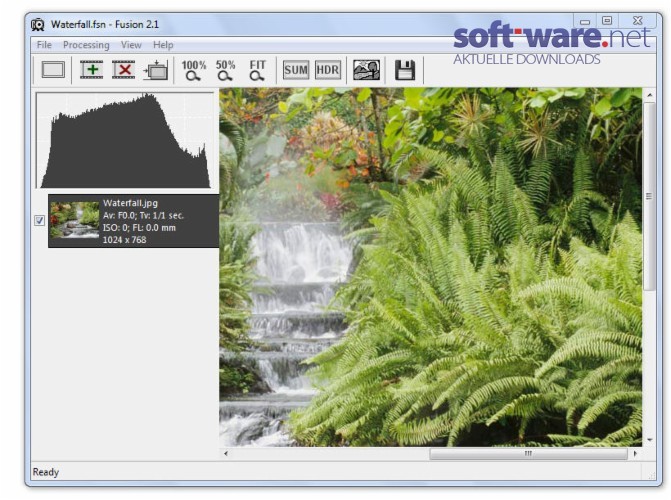Zoom to 50% using the magnifier icon
671x500 pixels.
(x=225, y=70)
